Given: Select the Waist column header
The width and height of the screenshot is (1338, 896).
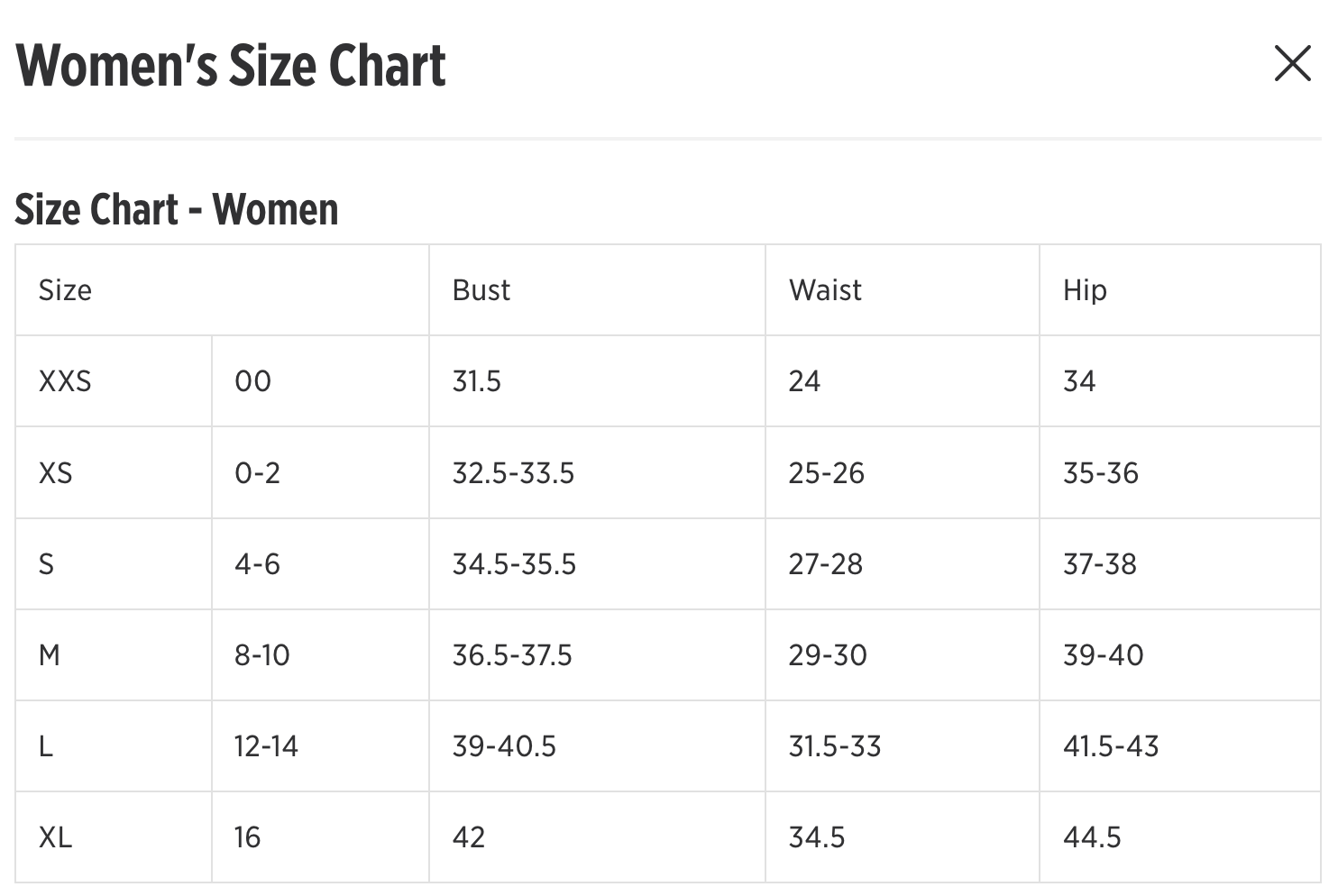Looking at the screenshot, I should (825, 290).
